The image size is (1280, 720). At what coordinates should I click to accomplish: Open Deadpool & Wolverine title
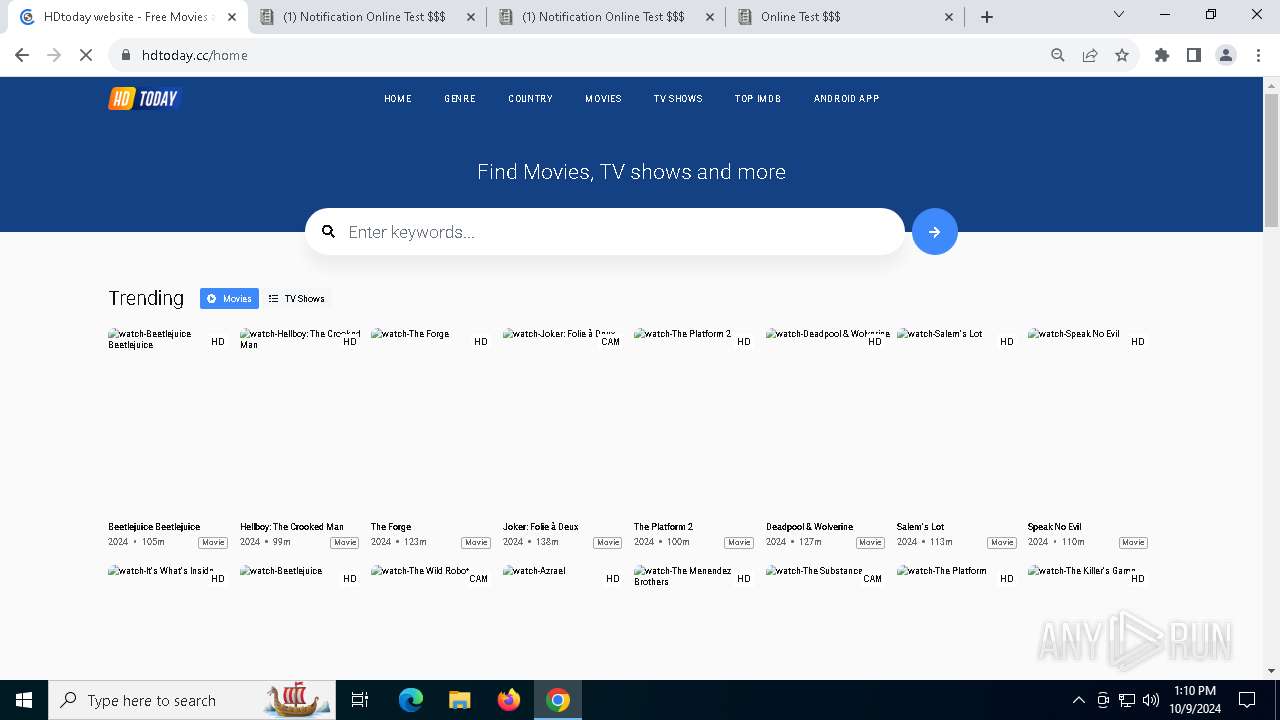(x=809, y=527)
